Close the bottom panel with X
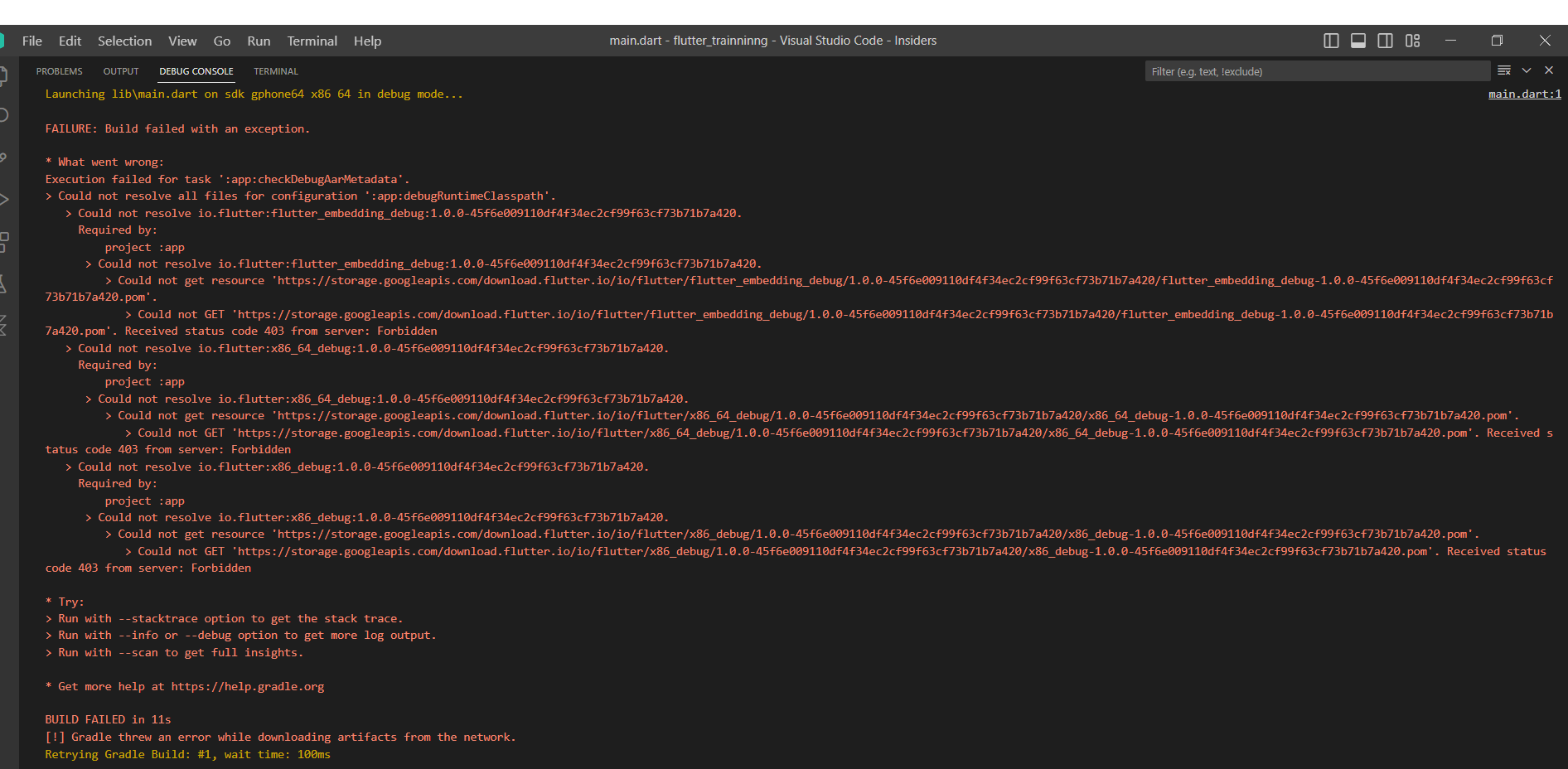Screen dimensions: 1568x769 click(1549, 71)
